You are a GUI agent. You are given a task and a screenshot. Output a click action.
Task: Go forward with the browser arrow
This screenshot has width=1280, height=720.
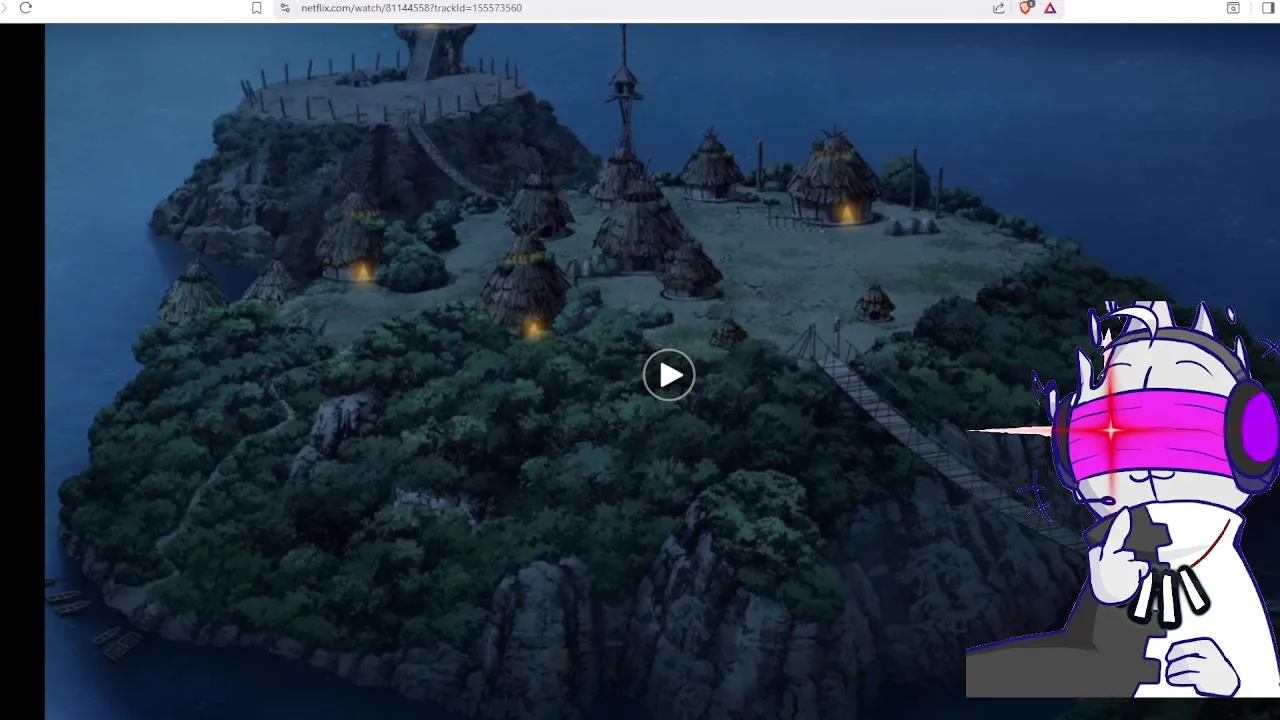click(3, 7)
